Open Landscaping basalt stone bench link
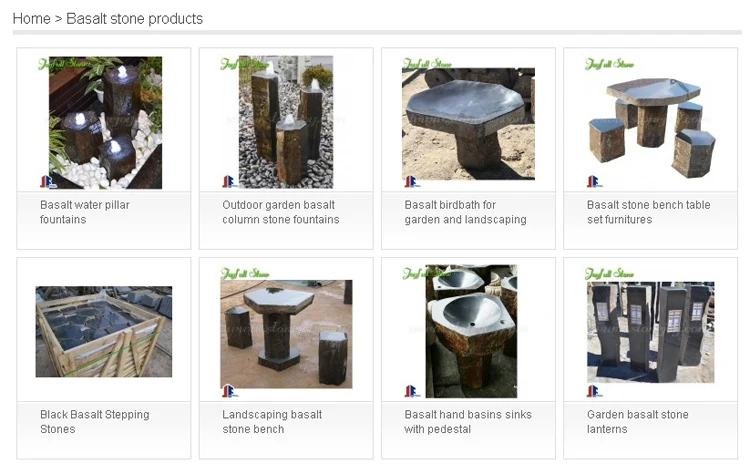Viewport: 750px width, 464px height. (272, 422)
